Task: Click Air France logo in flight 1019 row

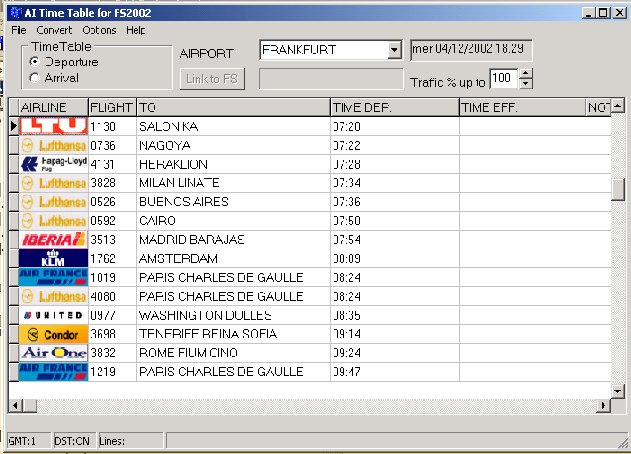Action: pyautogui.click(x=54, y=277)
